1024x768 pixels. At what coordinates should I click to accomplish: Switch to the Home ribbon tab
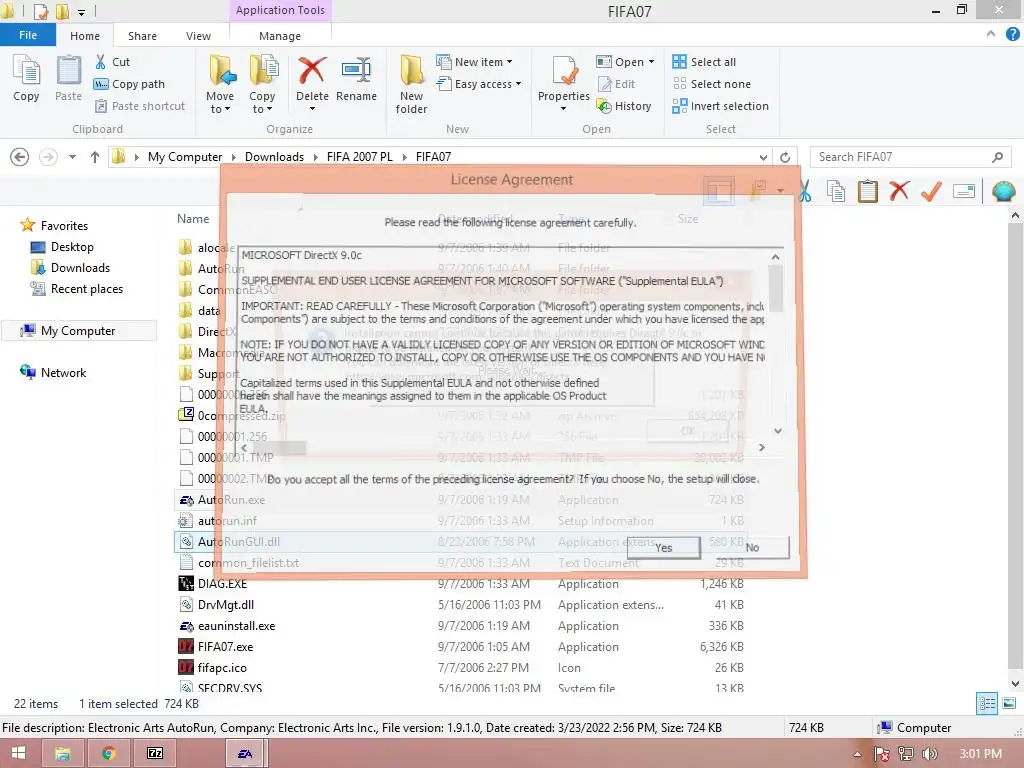tap(85, 36)
